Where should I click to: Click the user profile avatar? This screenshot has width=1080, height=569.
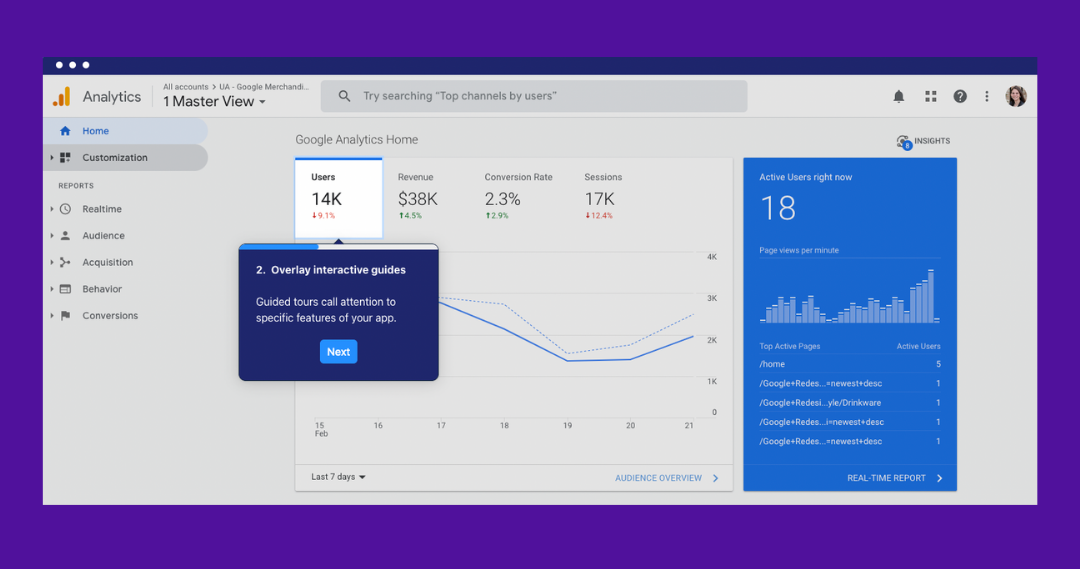tap(1016, 96)
